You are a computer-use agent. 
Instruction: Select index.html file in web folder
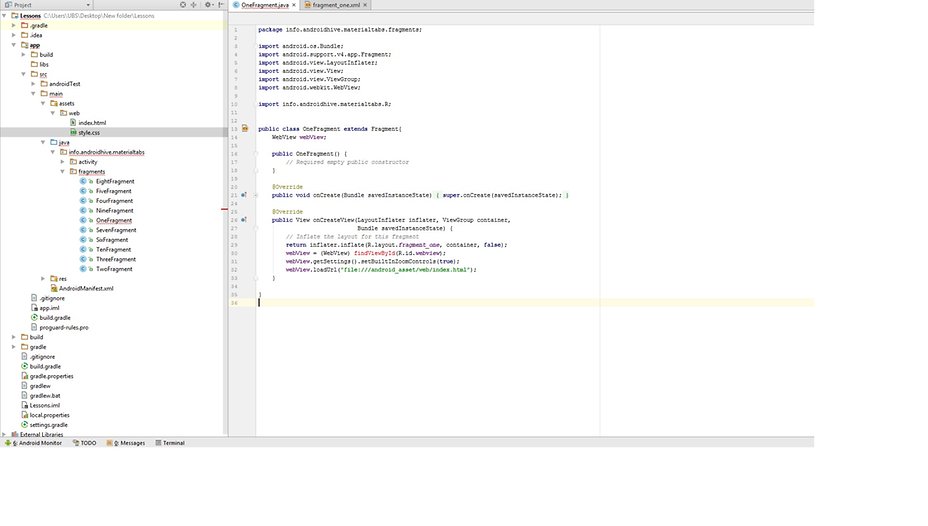click(x=92, y=123)
